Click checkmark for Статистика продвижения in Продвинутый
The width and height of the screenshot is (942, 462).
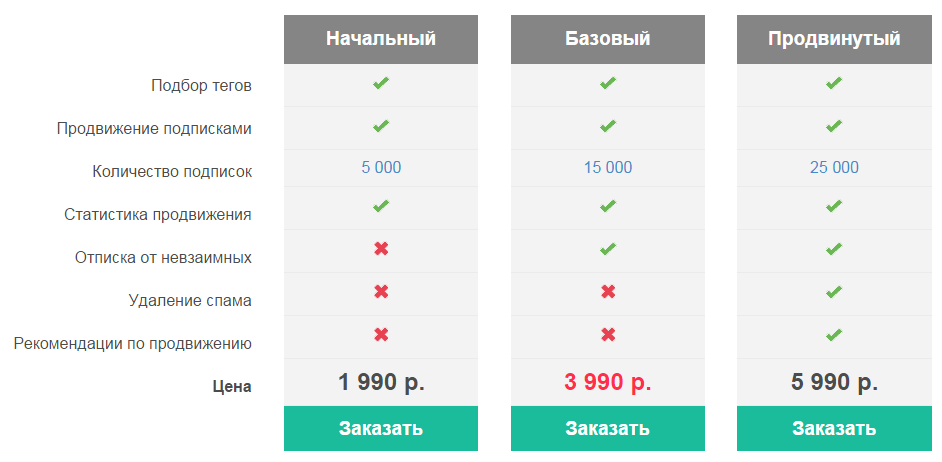pos(834,206)
